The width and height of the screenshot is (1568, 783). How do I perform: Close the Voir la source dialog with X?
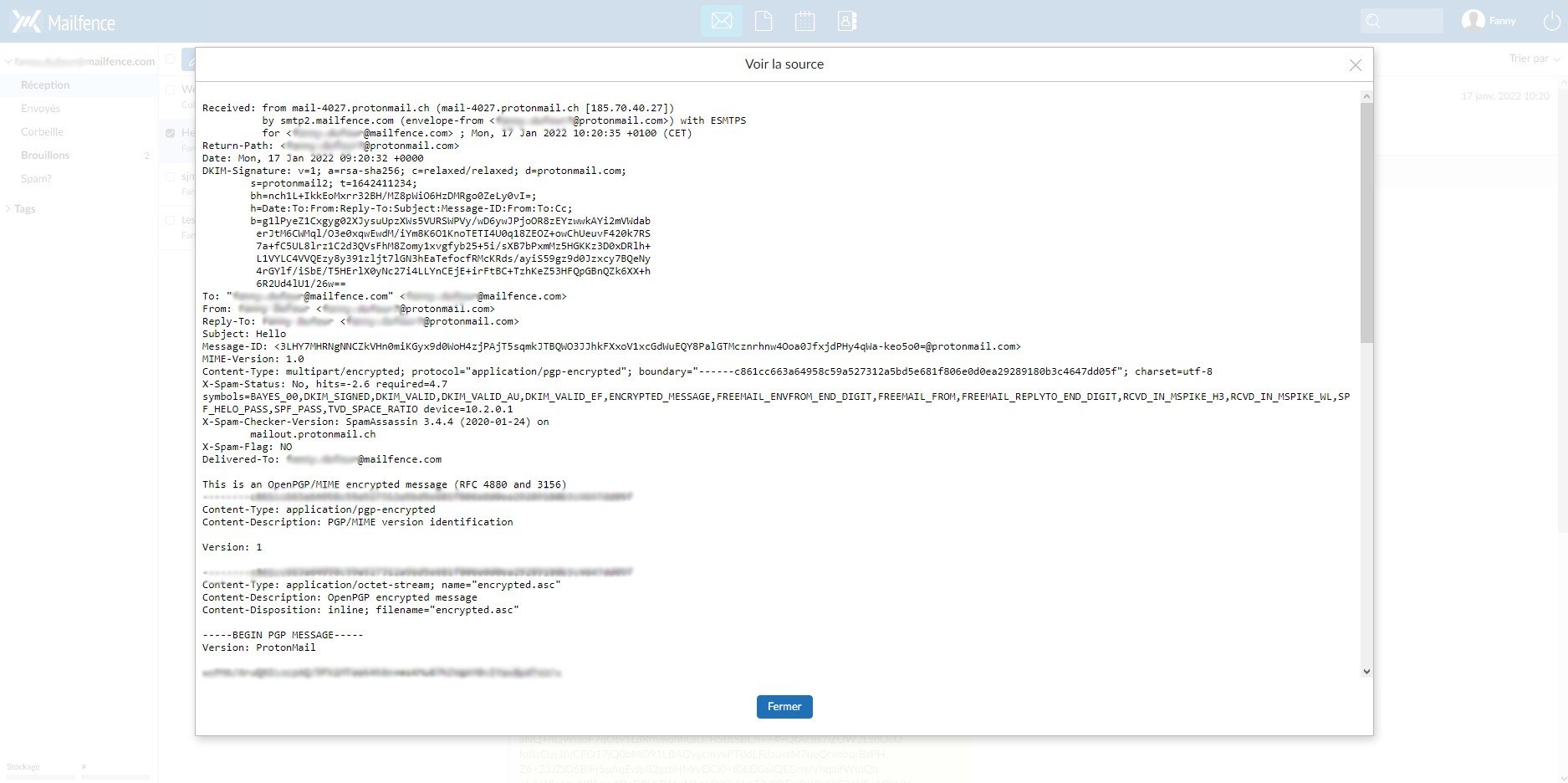coord(1356,65)
